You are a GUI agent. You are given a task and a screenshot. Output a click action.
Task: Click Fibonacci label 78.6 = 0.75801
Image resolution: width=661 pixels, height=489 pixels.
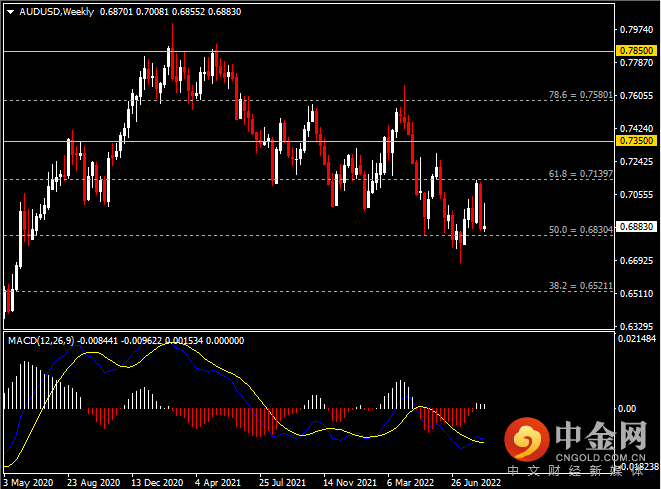pos(580,95)
